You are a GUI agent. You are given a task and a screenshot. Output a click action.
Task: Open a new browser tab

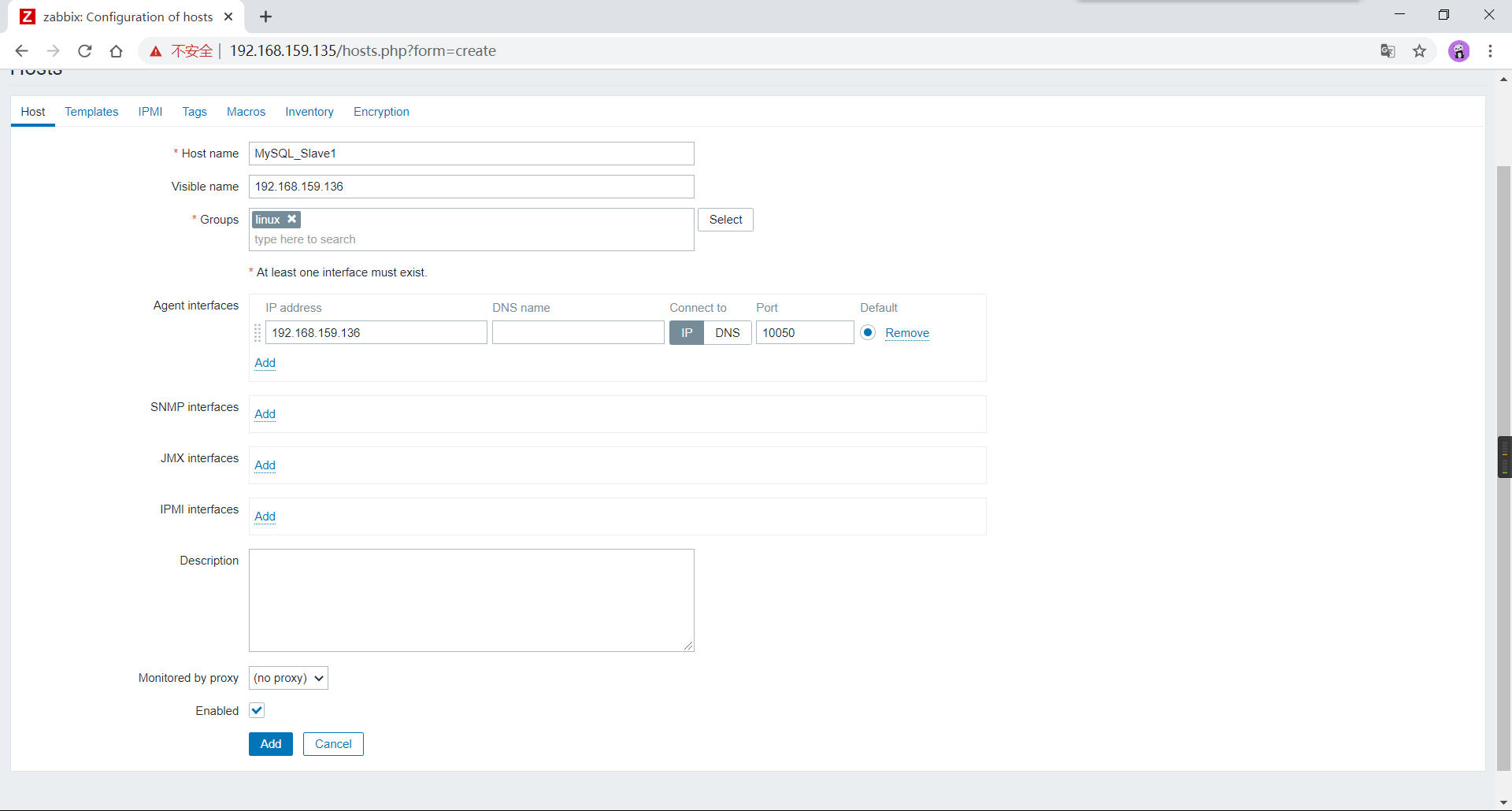coord(266,17)
